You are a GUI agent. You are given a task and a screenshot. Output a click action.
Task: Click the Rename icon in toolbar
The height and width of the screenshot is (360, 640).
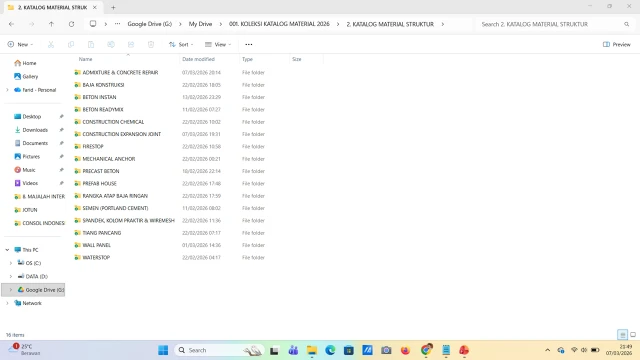[x=111, y=44]
